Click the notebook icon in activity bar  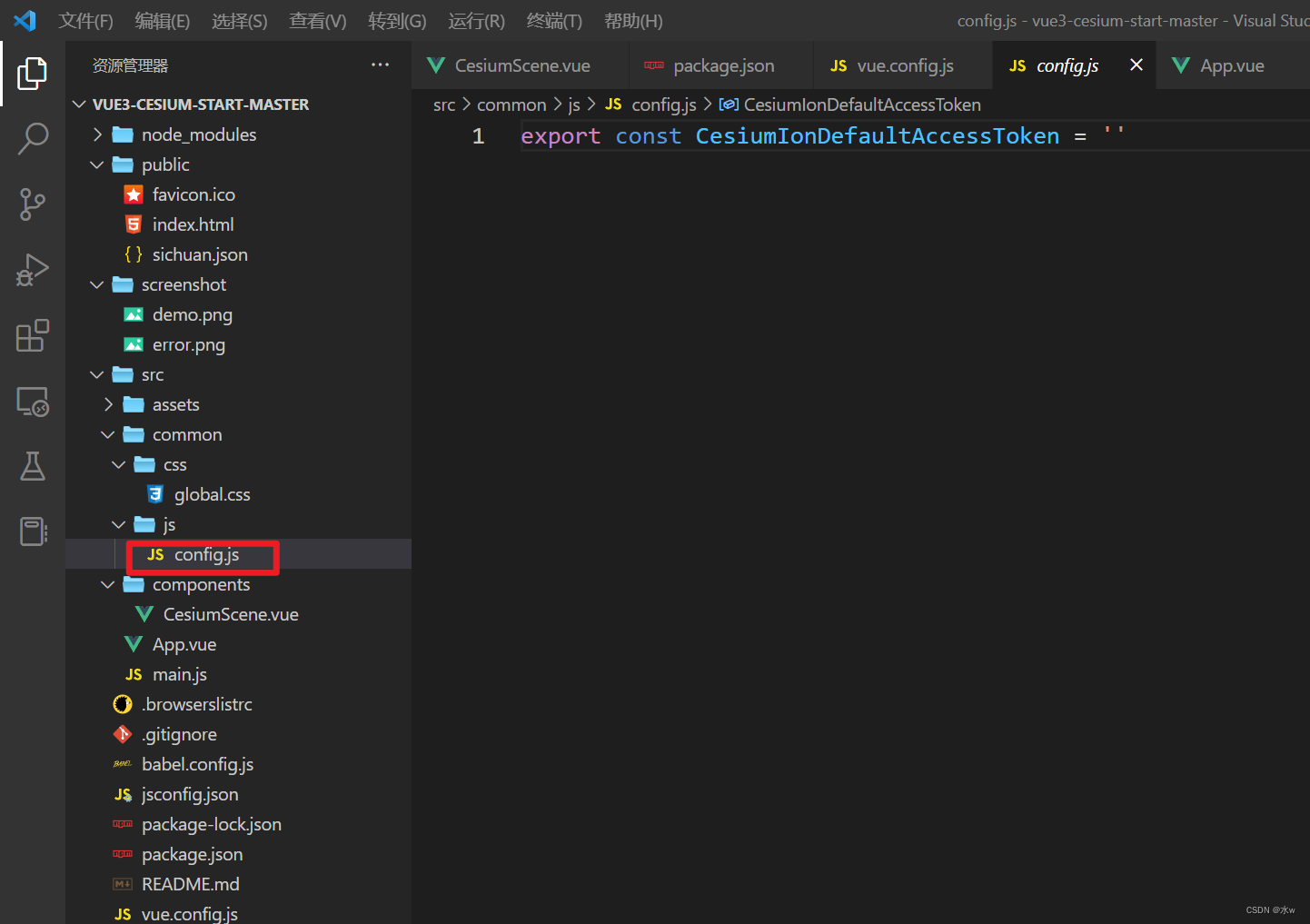(33, 532)
